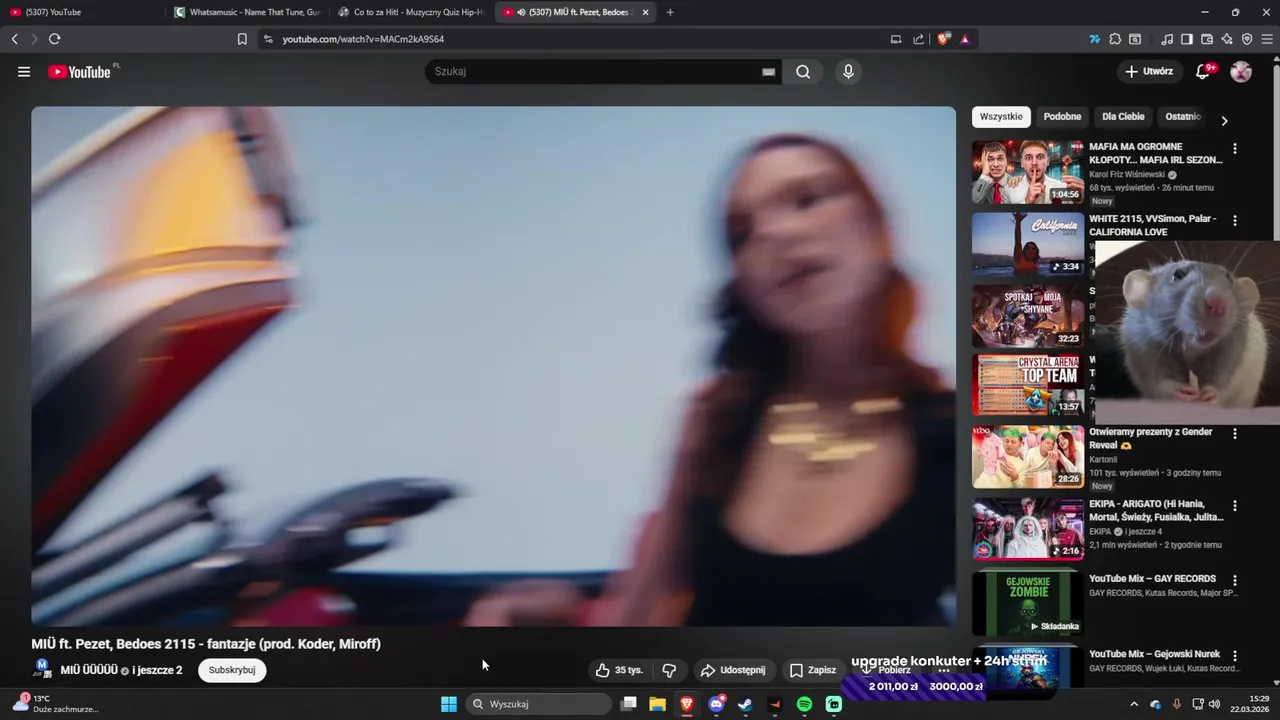Open the account avatar menu
Screen dimensions: 1280x720
1241,72
